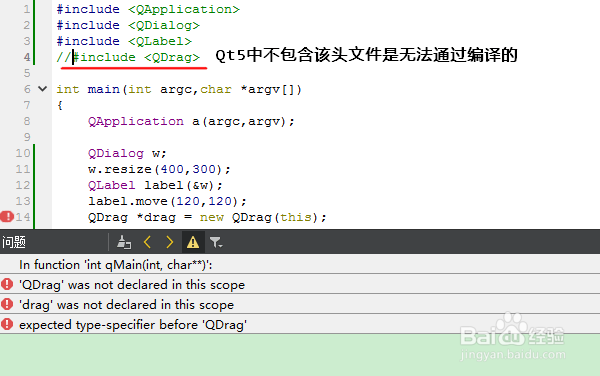Click the QApplication a(argc,argv) line
Image resolution: width=600 pixels, height=376 pixels.
(191, 121)
